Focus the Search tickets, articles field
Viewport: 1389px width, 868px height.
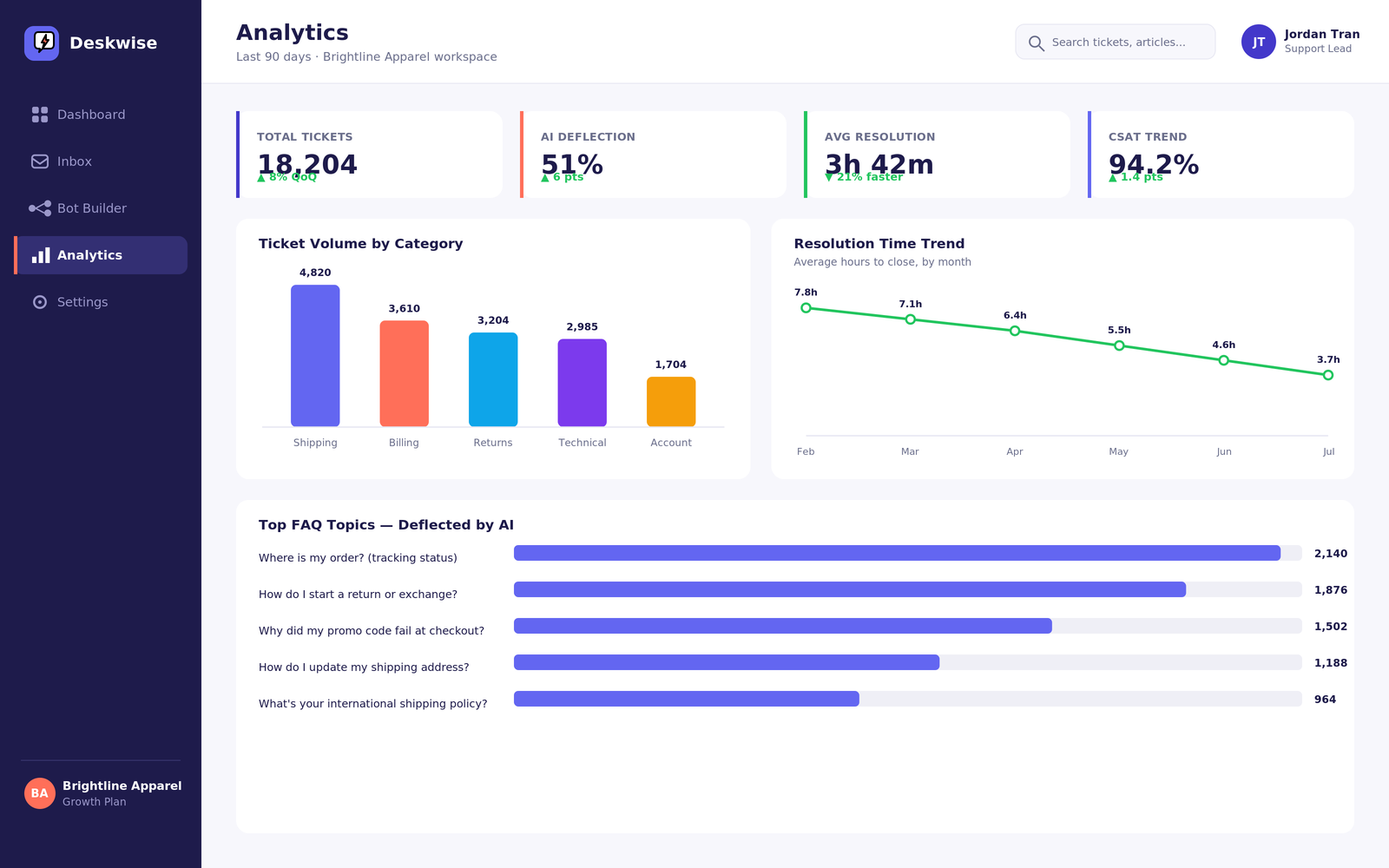click(1116, 42)
